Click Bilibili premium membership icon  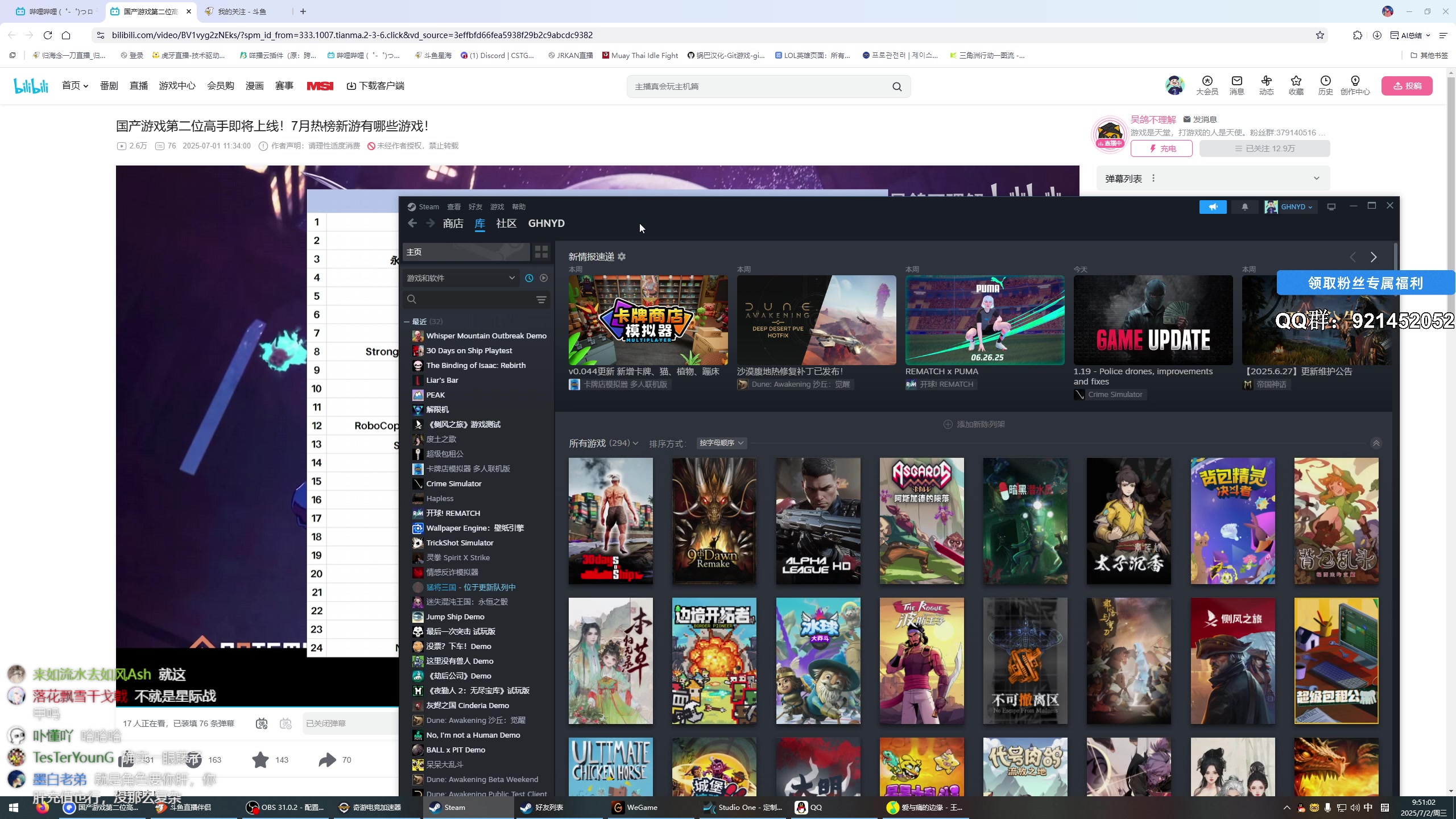click(x=1207, y=85)
